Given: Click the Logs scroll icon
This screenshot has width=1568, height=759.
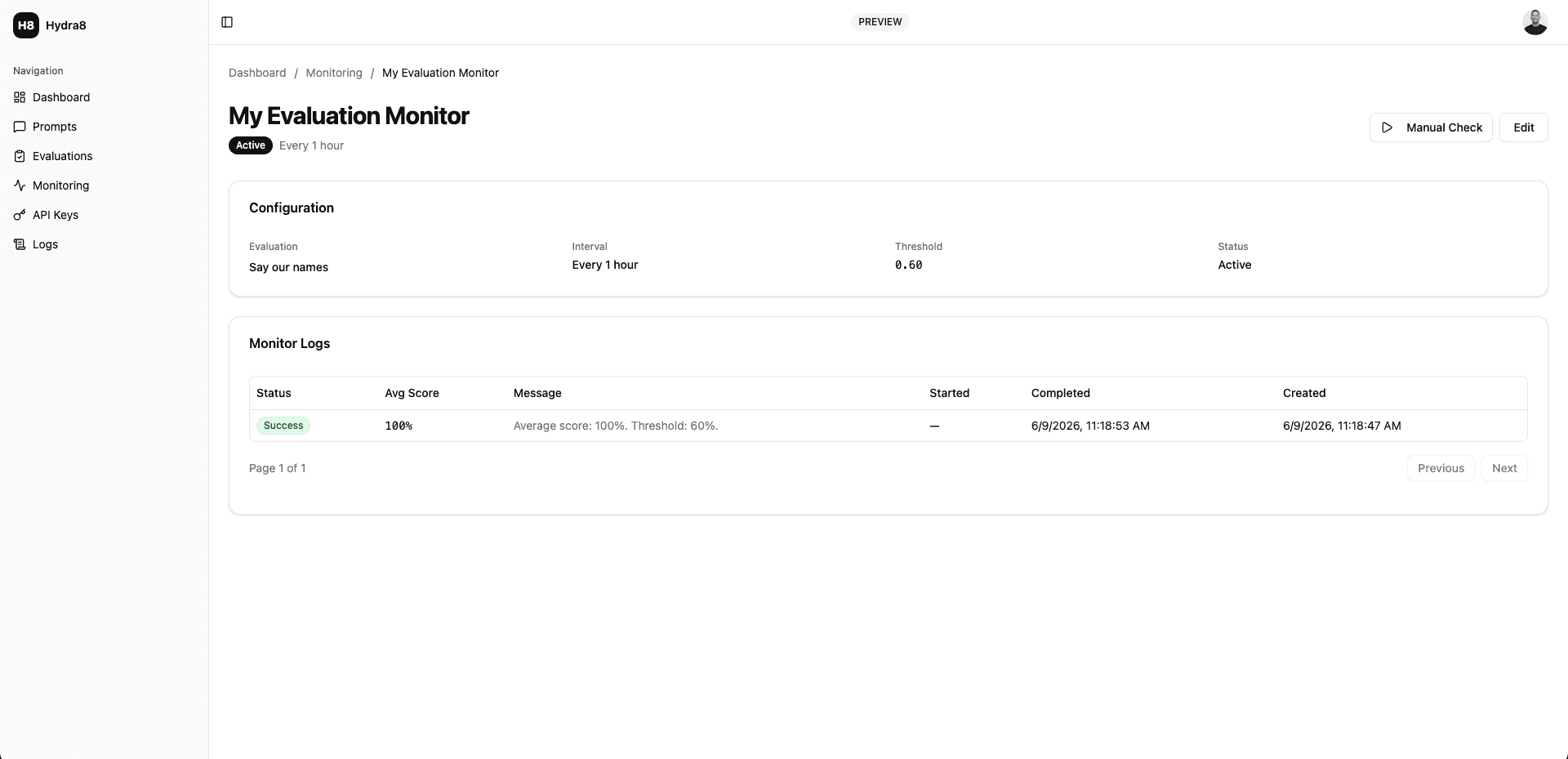Looking at the screenshot, I should 20,244.
